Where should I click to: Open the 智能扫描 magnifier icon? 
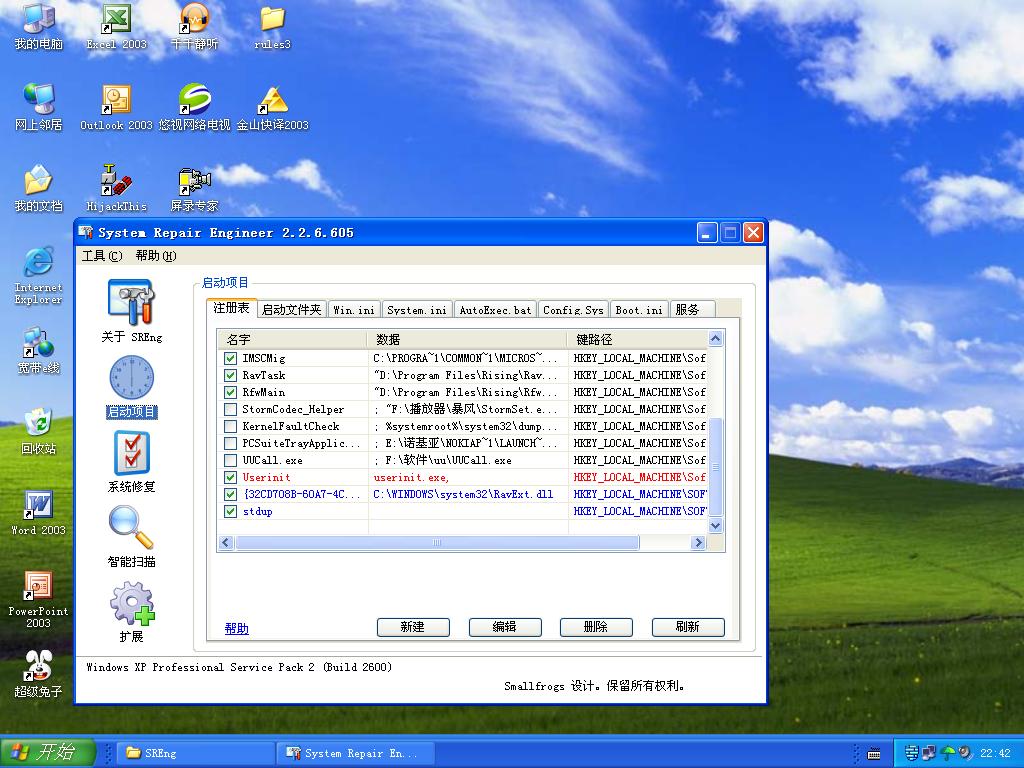(131, 529)
